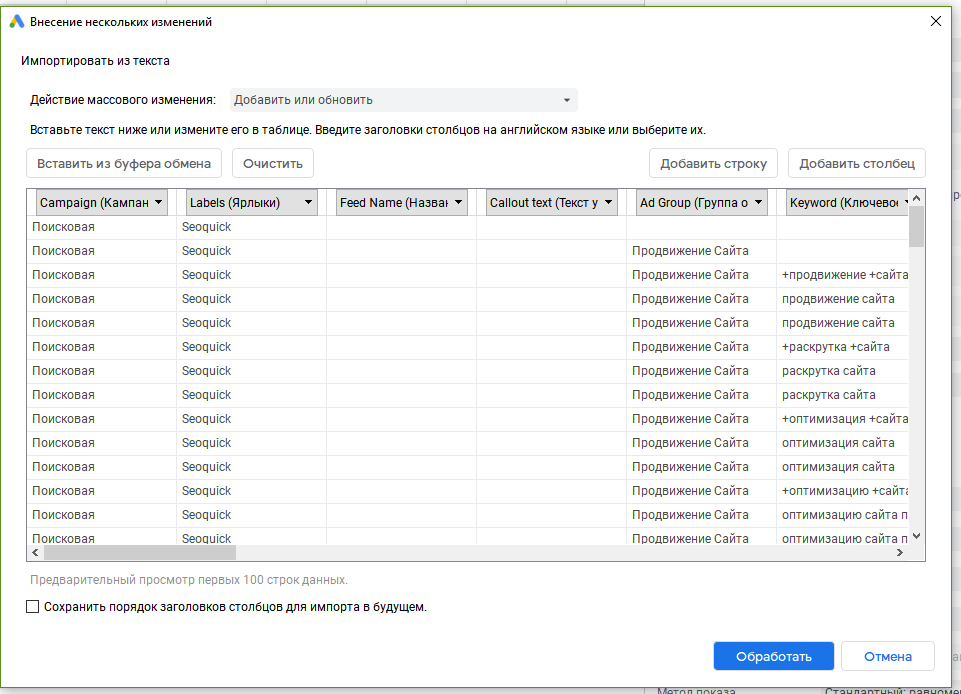Click the 'Очистить' button

click(x=273, y=164)
